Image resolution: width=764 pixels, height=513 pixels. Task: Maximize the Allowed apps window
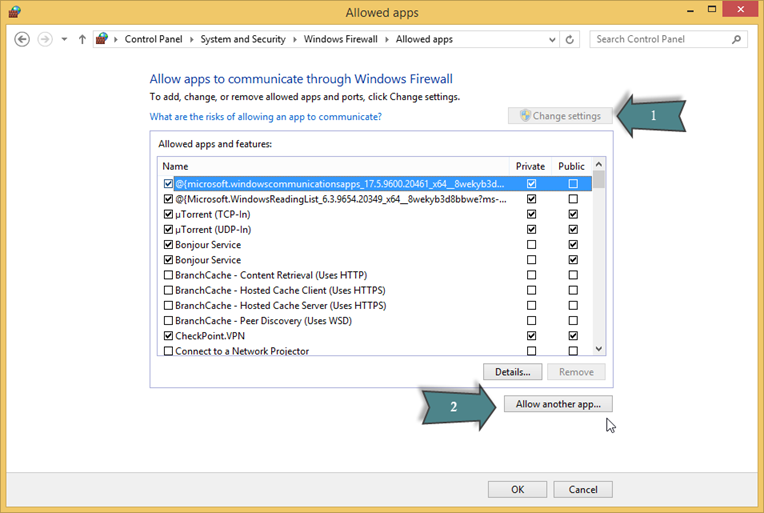[712, 9]
